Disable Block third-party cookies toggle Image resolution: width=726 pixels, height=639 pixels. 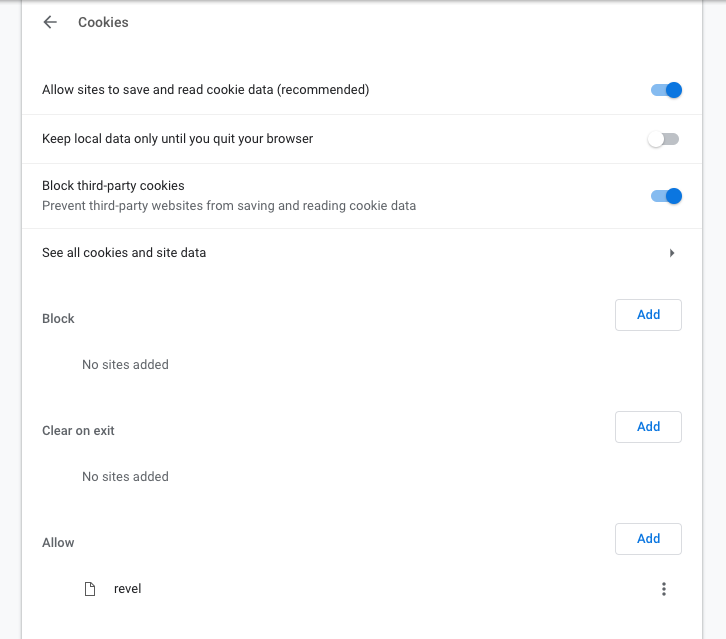click(665, 196)
